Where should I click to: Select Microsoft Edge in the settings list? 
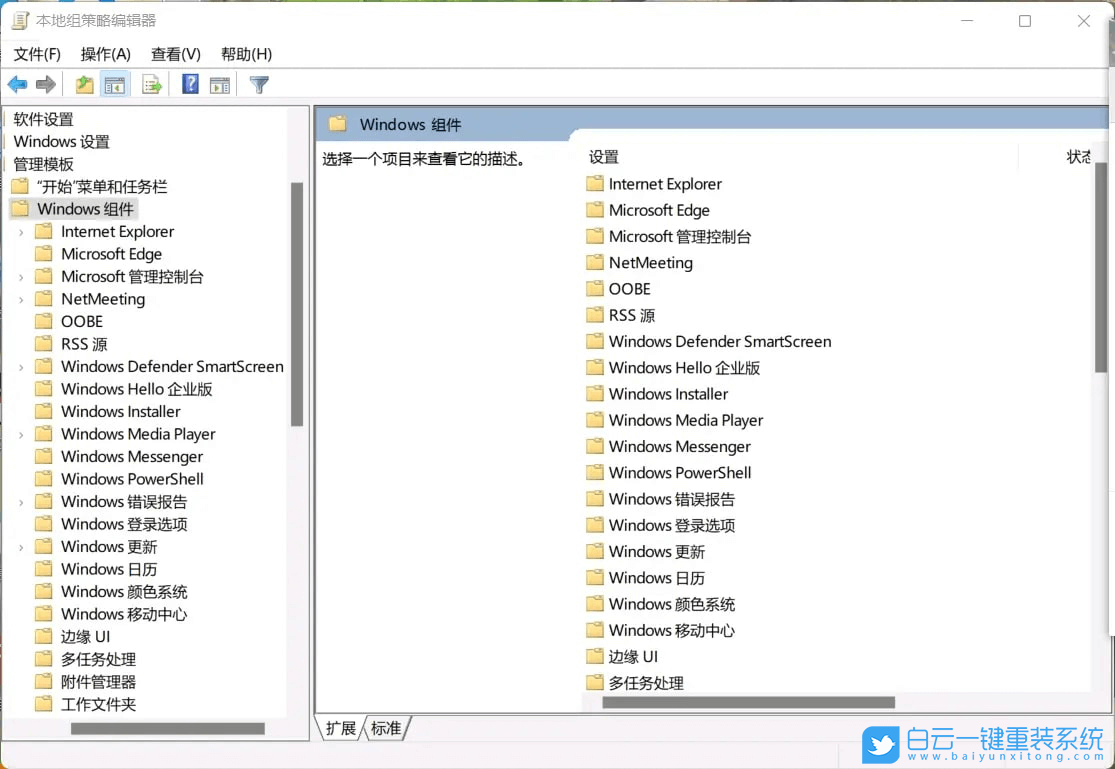coord(658,210)
